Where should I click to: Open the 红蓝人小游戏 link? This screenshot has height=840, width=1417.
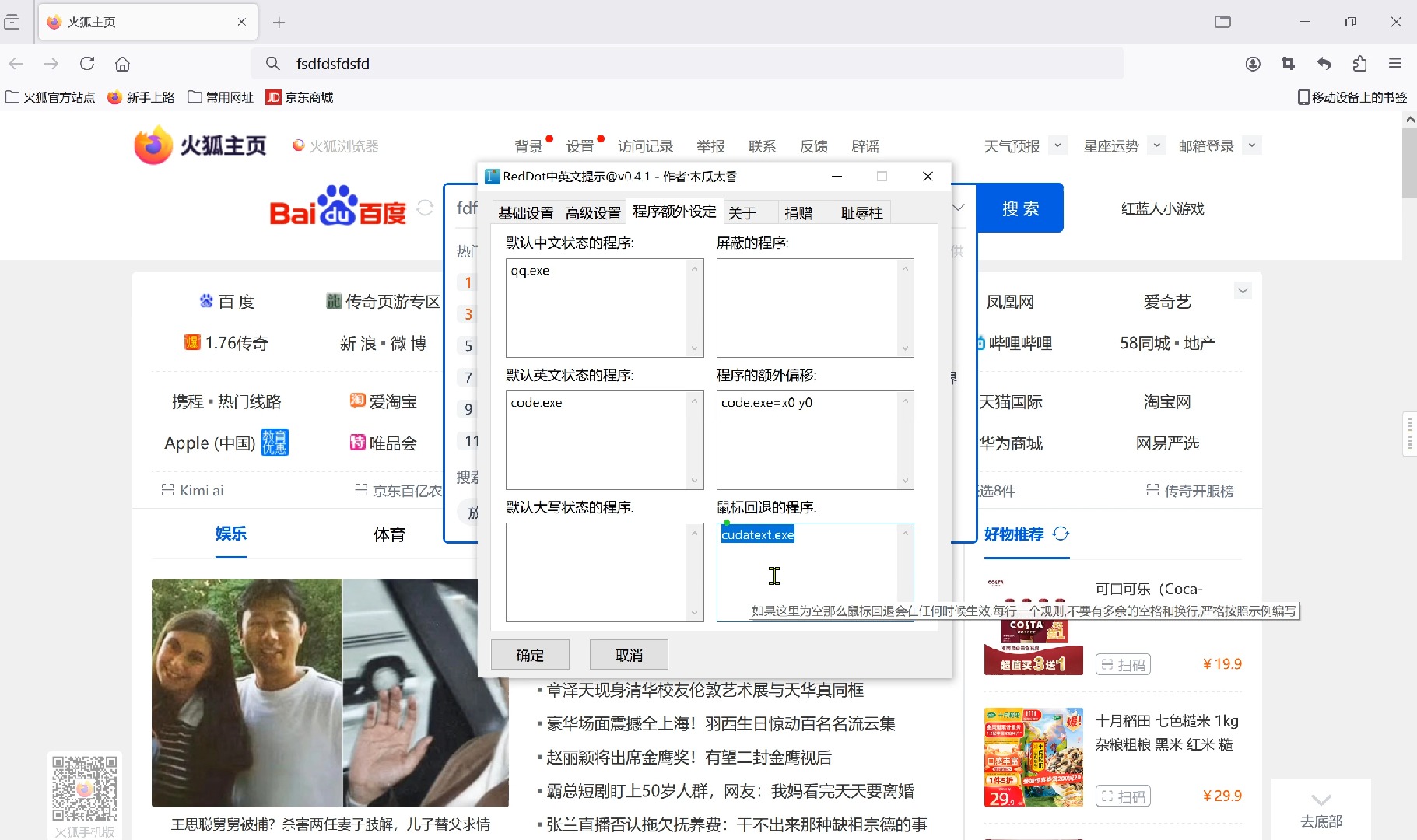pyautogui.click(x=1163, y=208)
